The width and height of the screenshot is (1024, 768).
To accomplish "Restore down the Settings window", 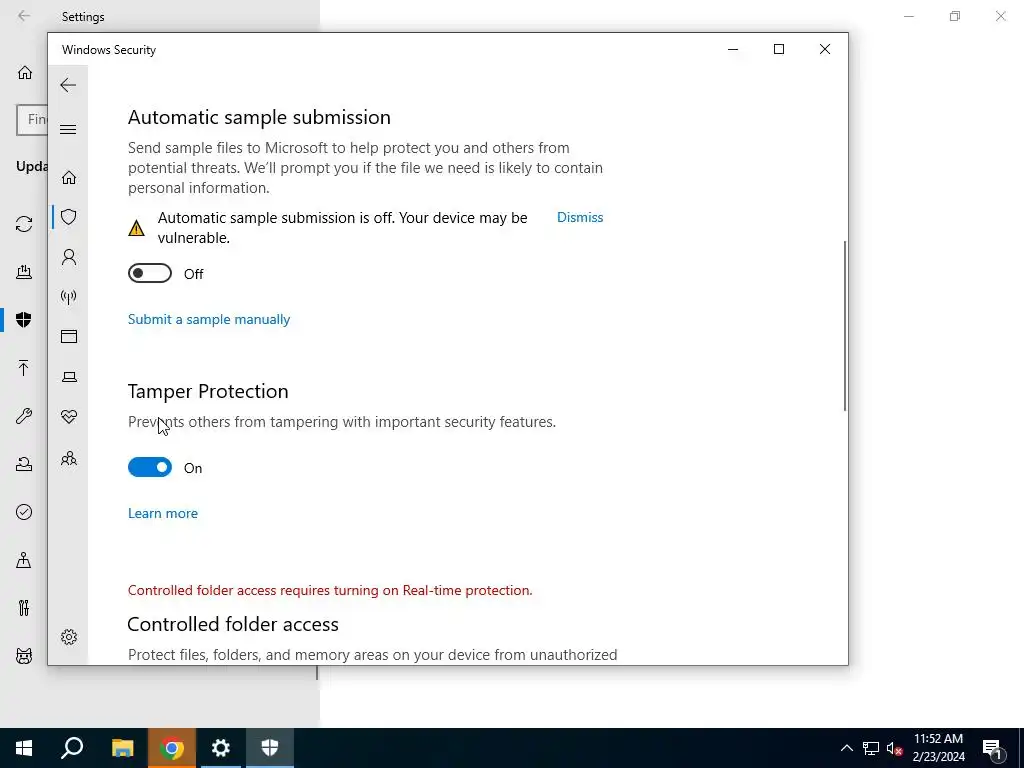I will tap(955, 16).
